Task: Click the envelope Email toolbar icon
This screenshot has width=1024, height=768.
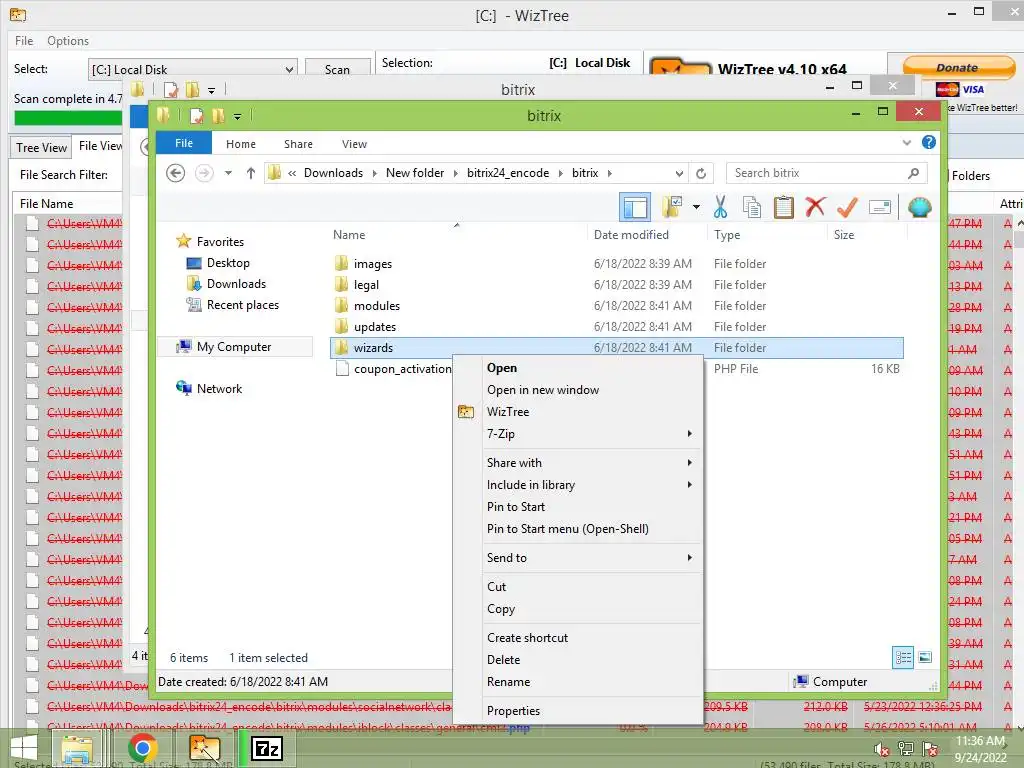Action: coord(880,208)
